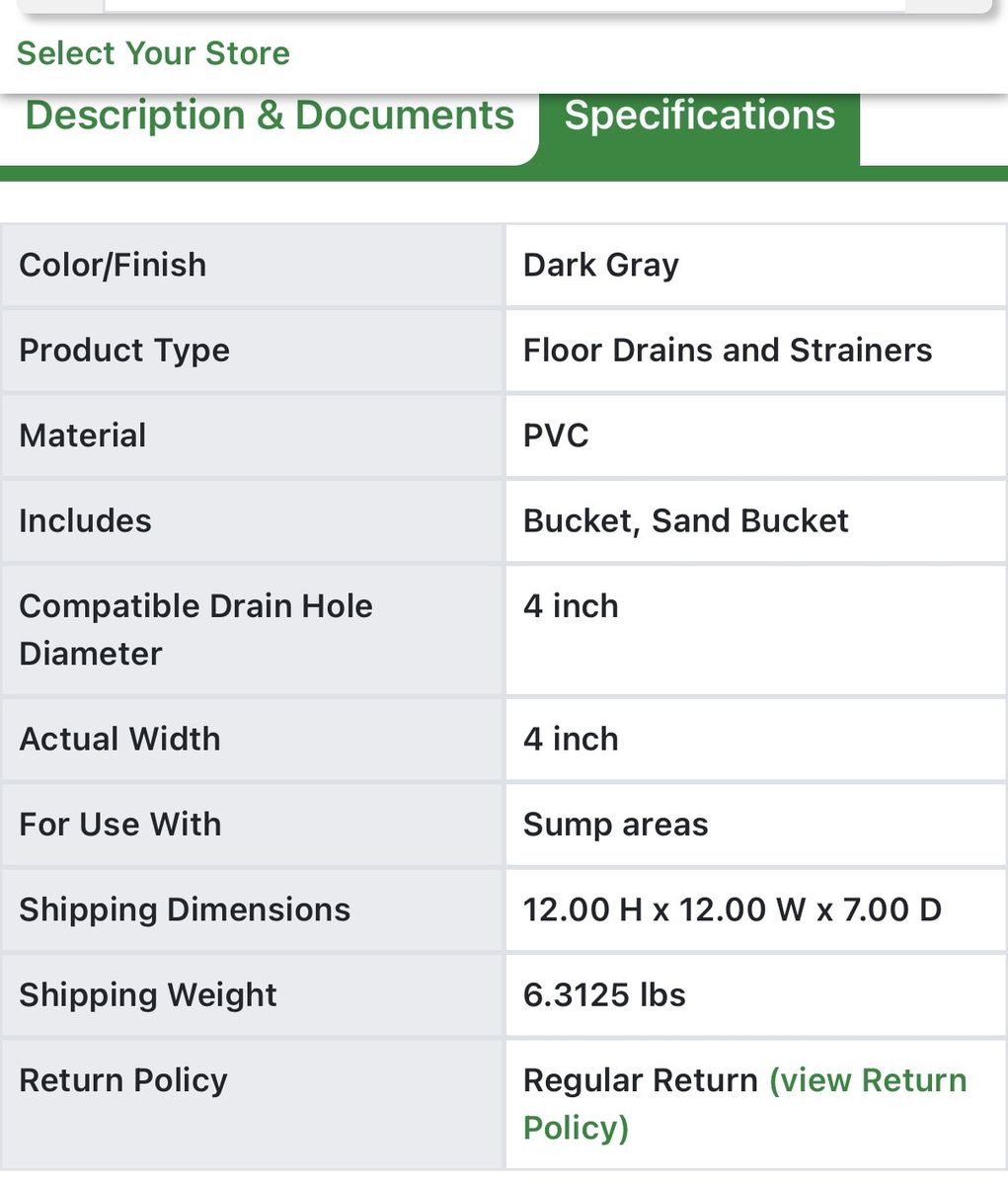Image resolution: width=1008 pixels, height=1185 pixels.
Task: Click the Includes row label
Action: (x=85, y=521)
